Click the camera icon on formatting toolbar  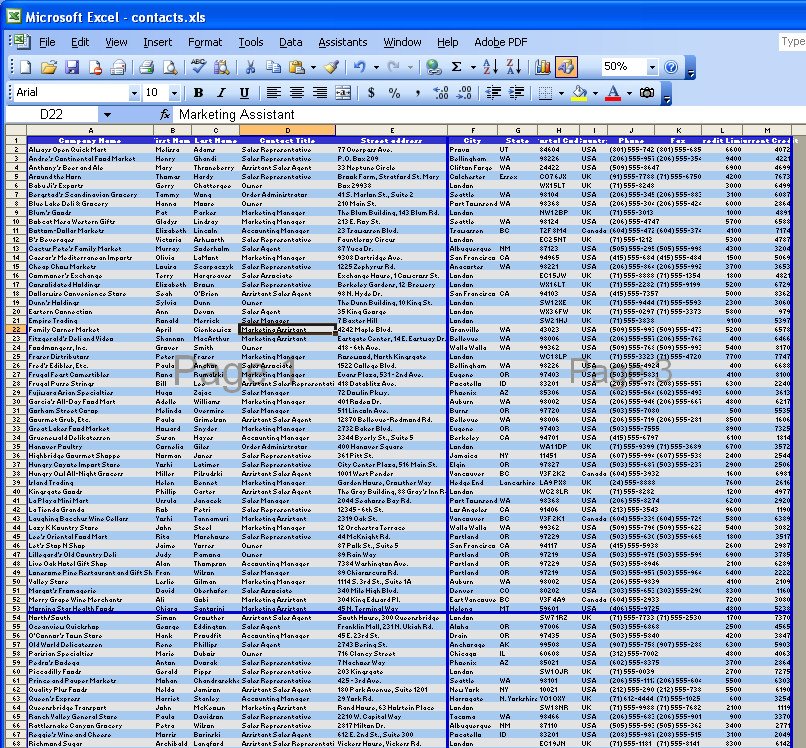coord(647,93)
